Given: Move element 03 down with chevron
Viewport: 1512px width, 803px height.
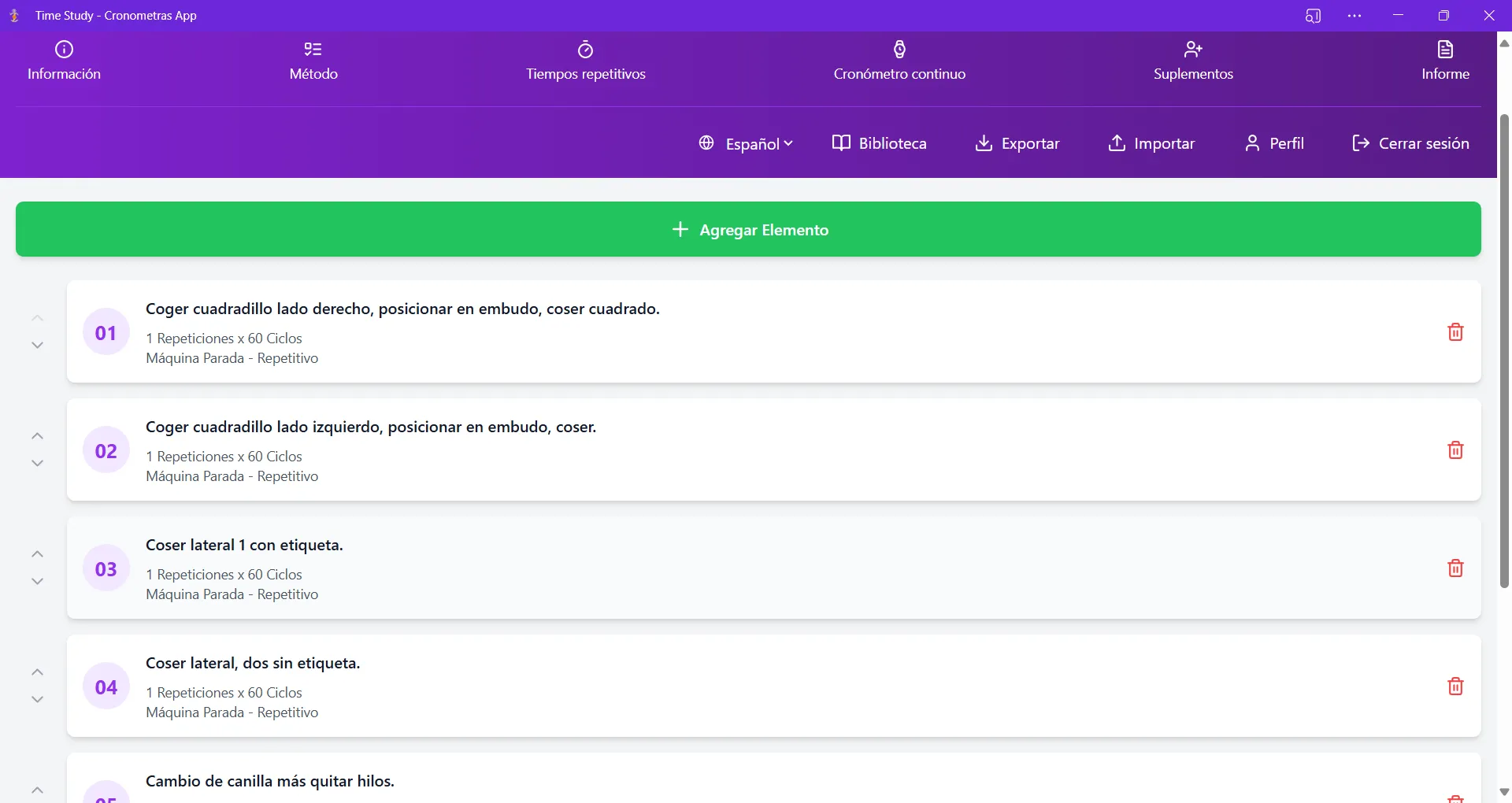Looking at the screenshot, I should [x=37, y=581].
